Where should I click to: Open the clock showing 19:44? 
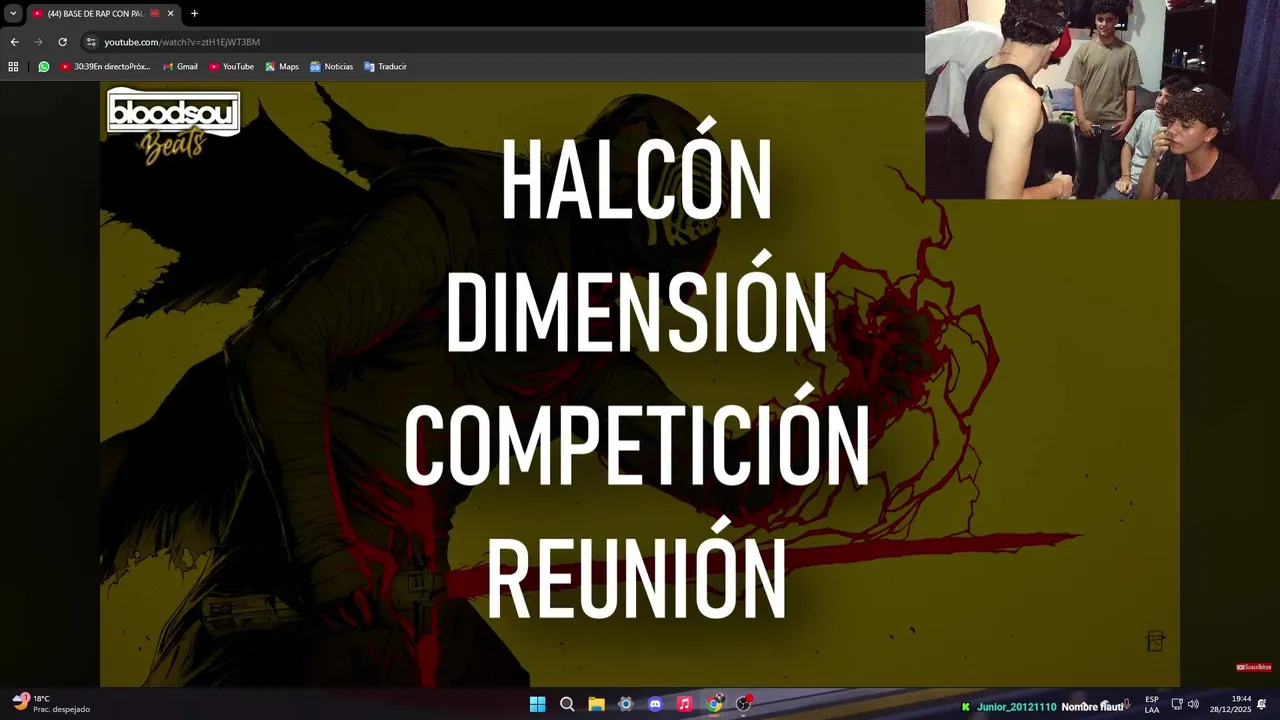click(x=1230, y=704)
